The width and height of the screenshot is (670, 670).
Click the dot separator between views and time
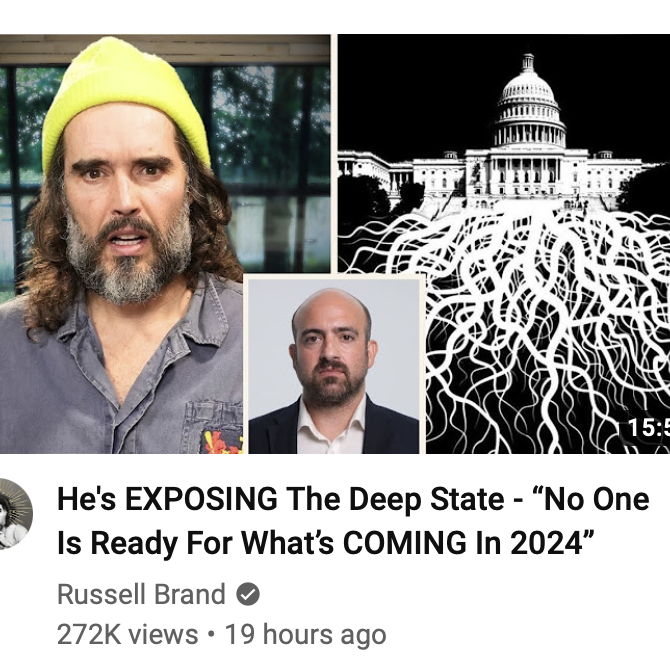click(x=211, y=635)
